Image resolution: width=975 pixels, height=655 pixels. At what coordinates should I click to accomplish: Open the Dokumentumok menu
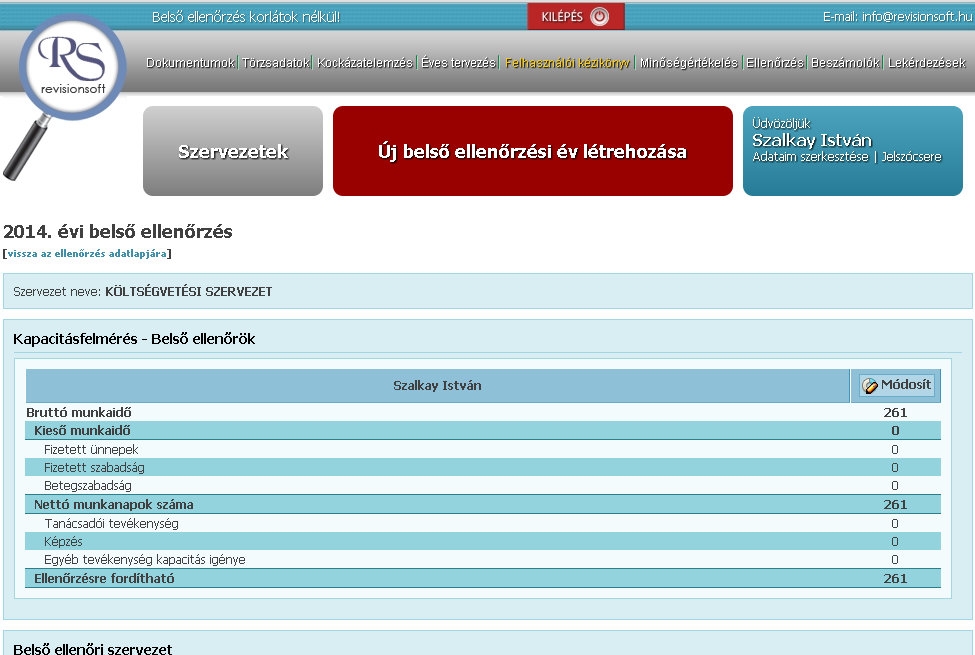click(190, 63)
